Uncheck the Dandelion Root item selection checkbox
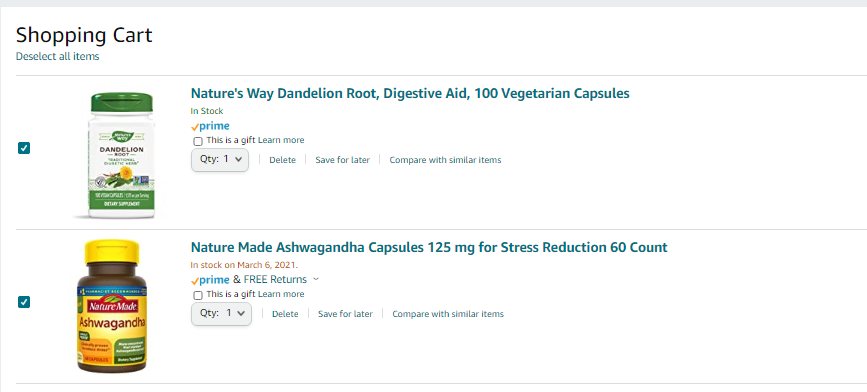This screenshot has height=392, width=867. click(24, 148)
